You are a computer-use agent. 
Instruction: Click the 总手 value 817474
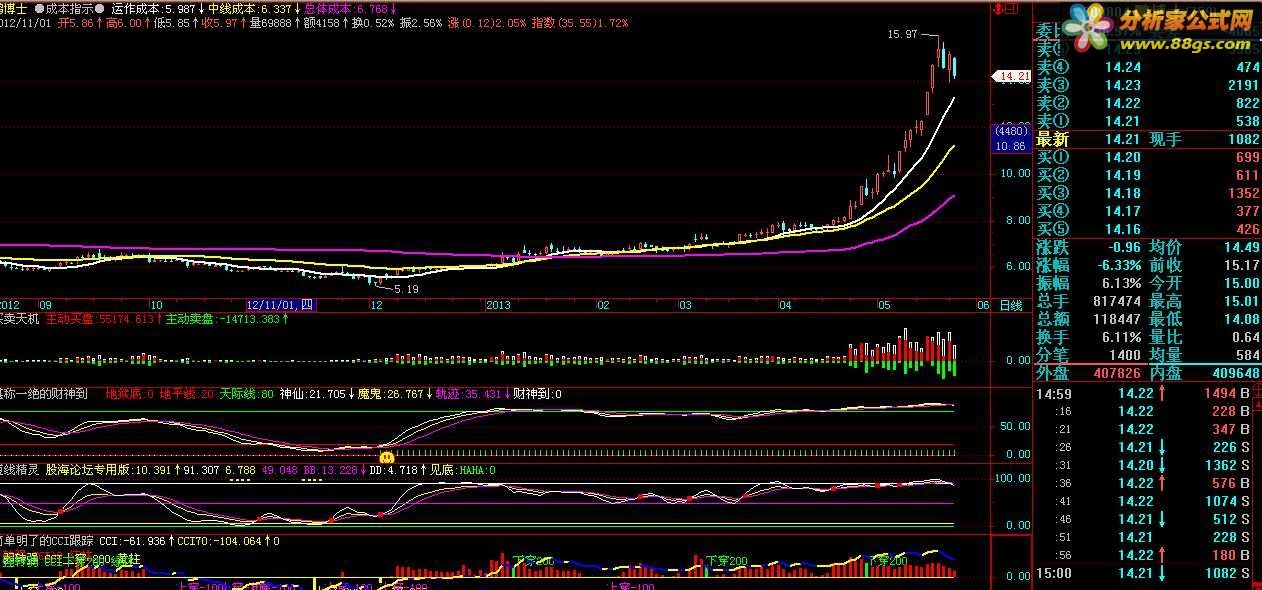tap(1116, 301)
